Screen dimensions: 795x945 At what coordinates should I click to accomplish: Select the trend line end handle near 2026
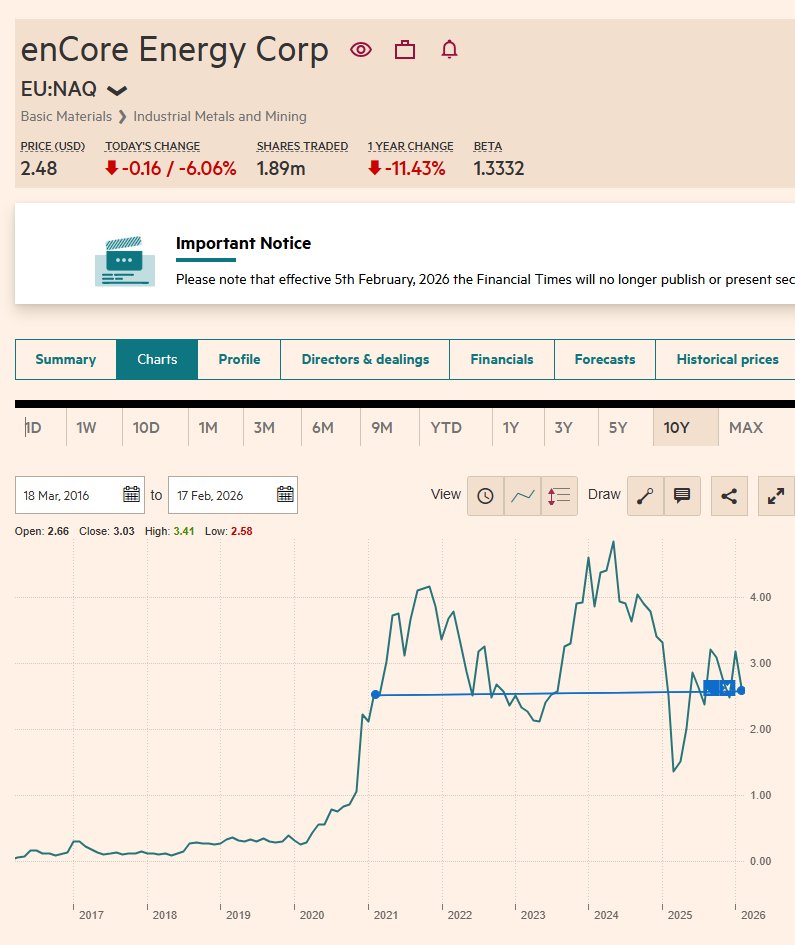point(741,691)
